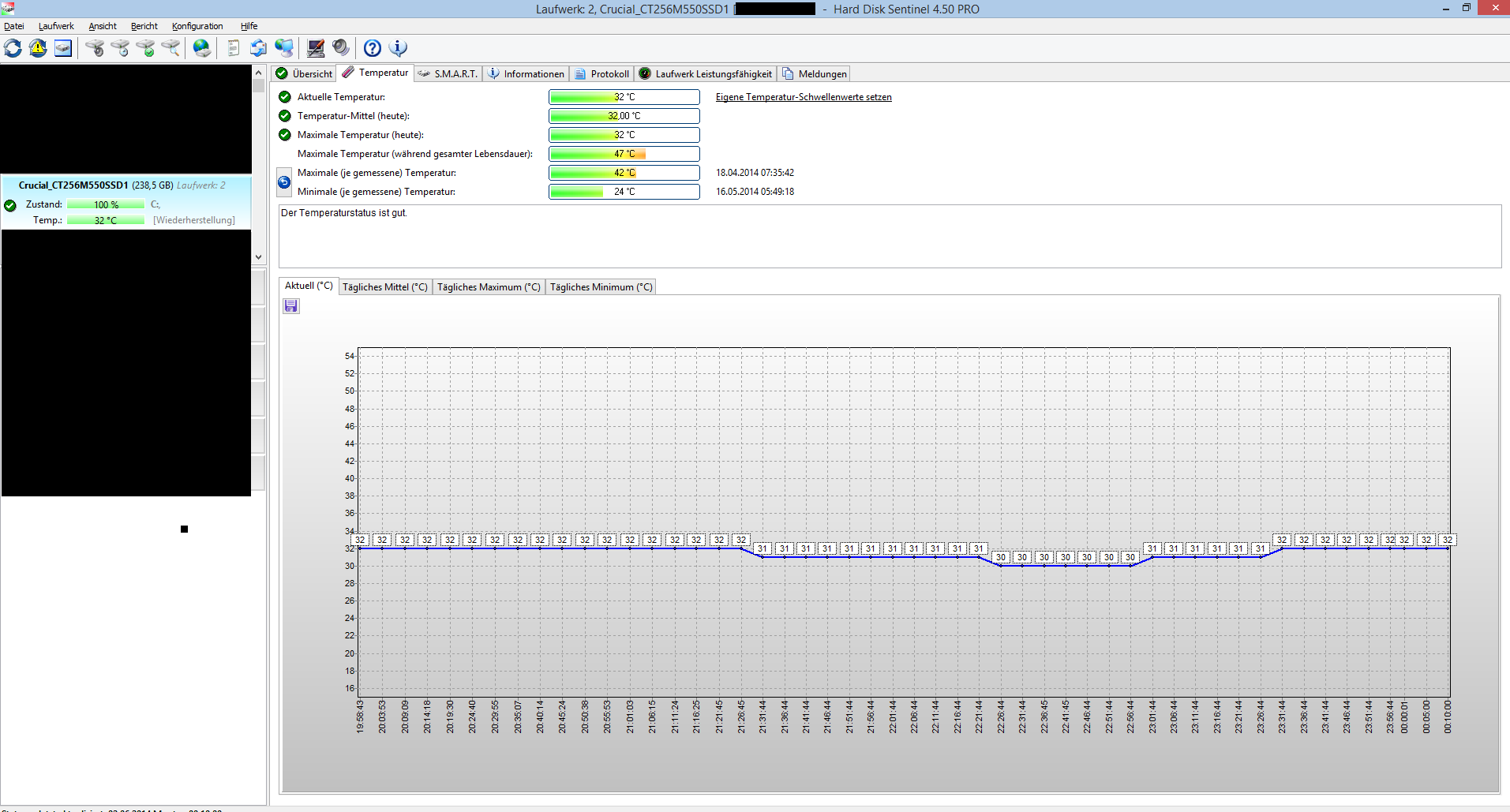
Task: Switch to the S.M.A.R.T. tab
Action: click(x=448, y=73)
